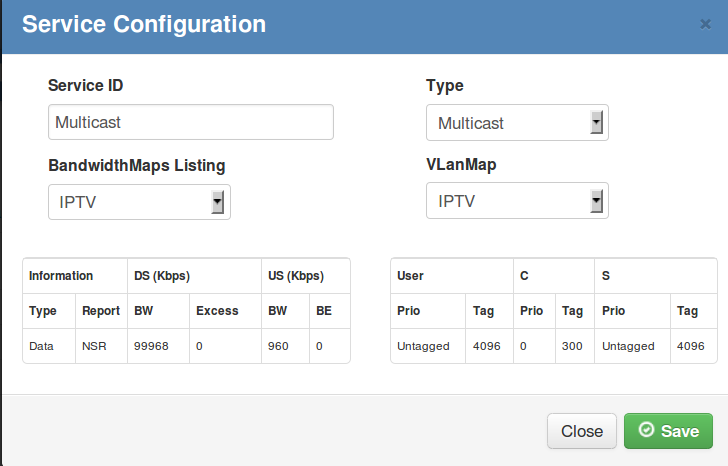
Task: Click the US BW value 960
Action: (278, 346)
